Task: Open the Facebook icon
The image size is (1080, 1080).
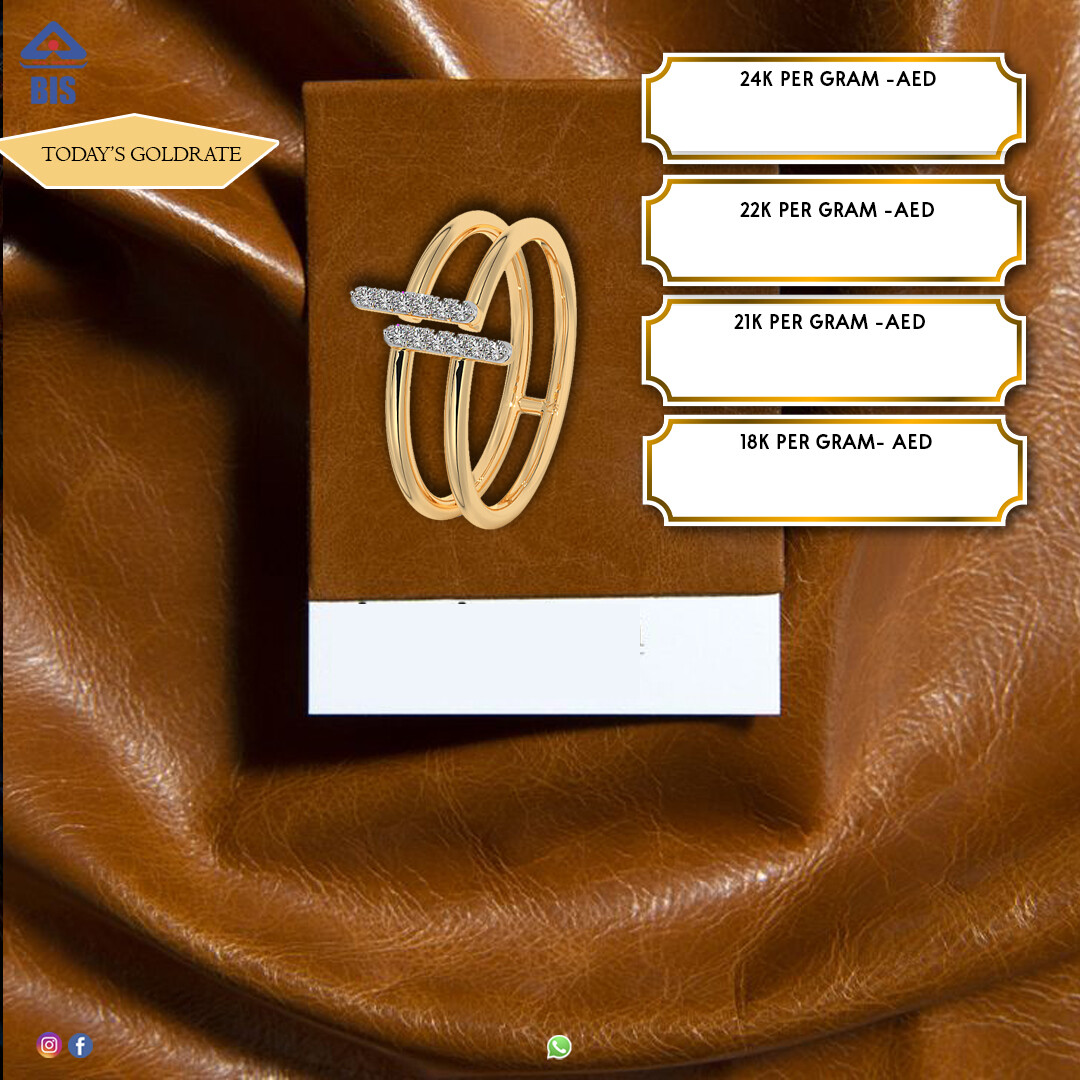Action: (x=81, y=1046)
